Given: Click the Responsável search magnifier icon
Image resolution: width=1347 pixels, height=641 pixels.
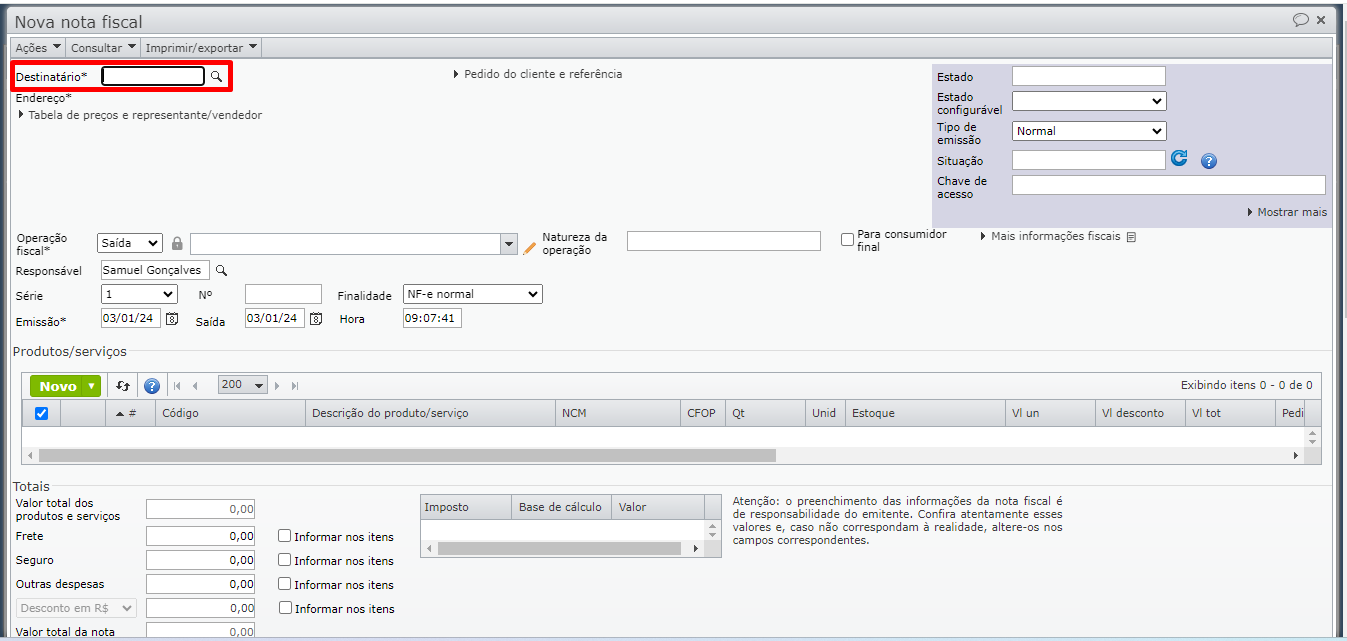Looking at the screenshot, I should pyautogui.click(x=222, y=270).
